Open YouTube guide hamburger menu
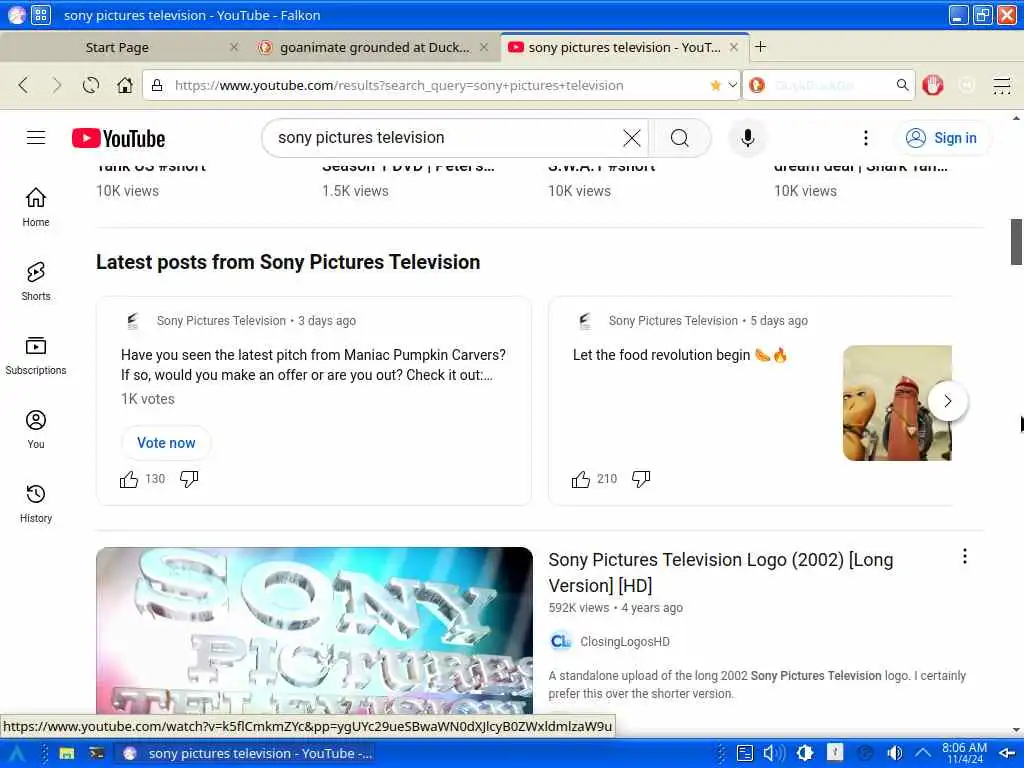The image size is (1024, 768). click(36, 138)
